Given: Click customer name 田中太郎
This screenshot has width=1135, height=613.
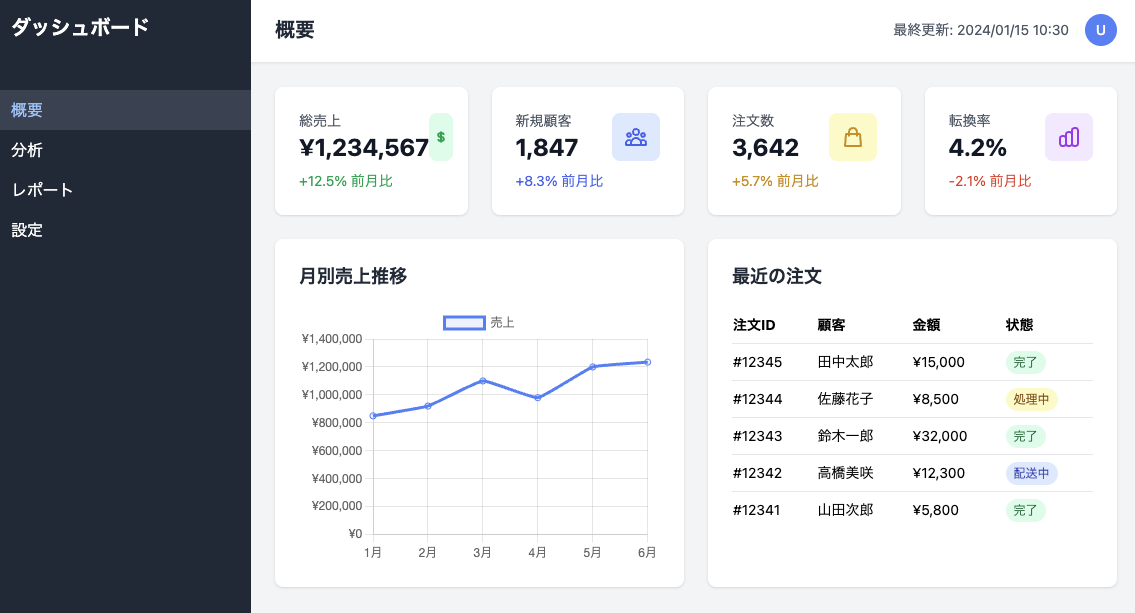Looking at the screenshot, I should point(845,362).
